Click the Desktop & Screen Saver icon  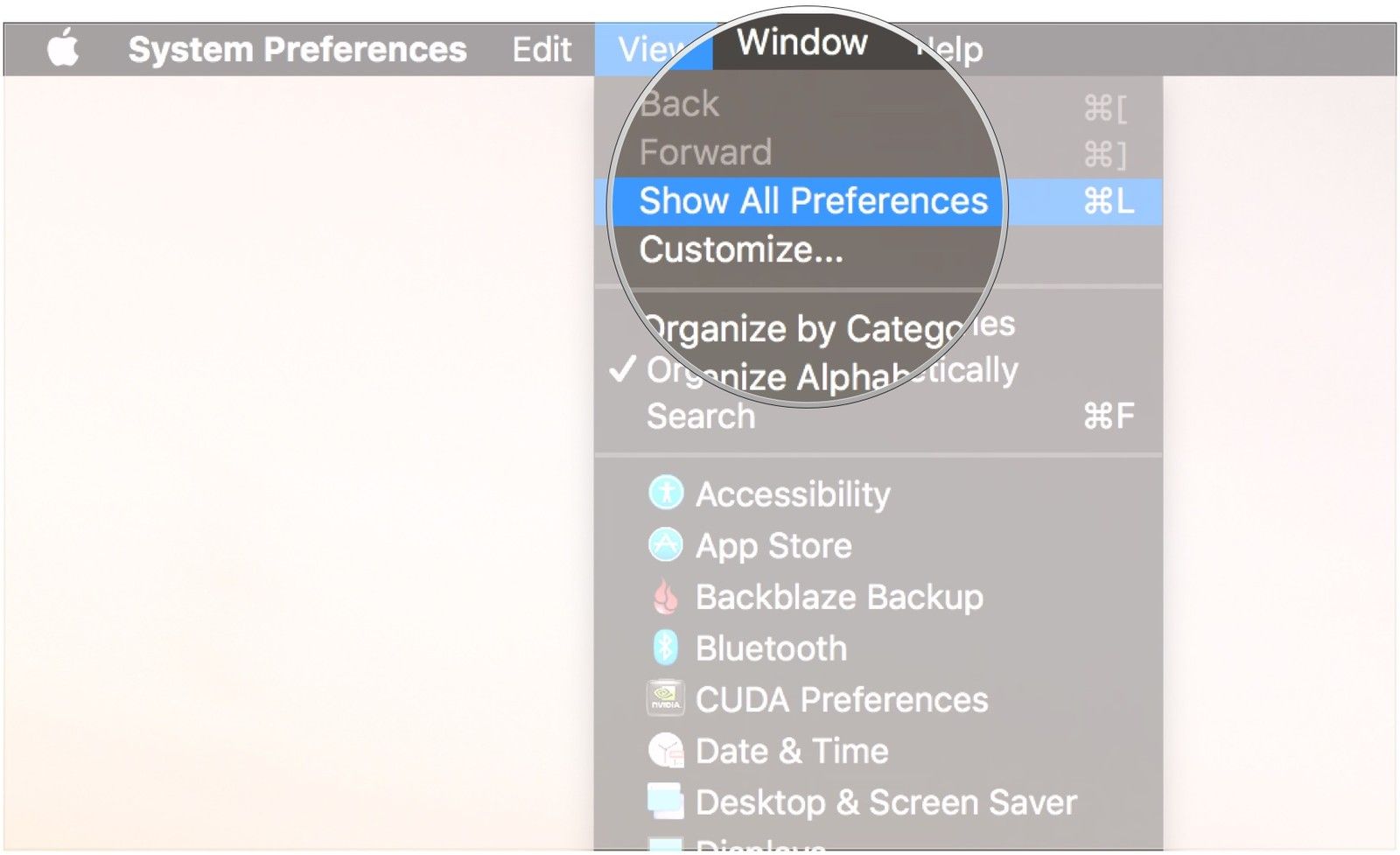click(x=666, y=802)
